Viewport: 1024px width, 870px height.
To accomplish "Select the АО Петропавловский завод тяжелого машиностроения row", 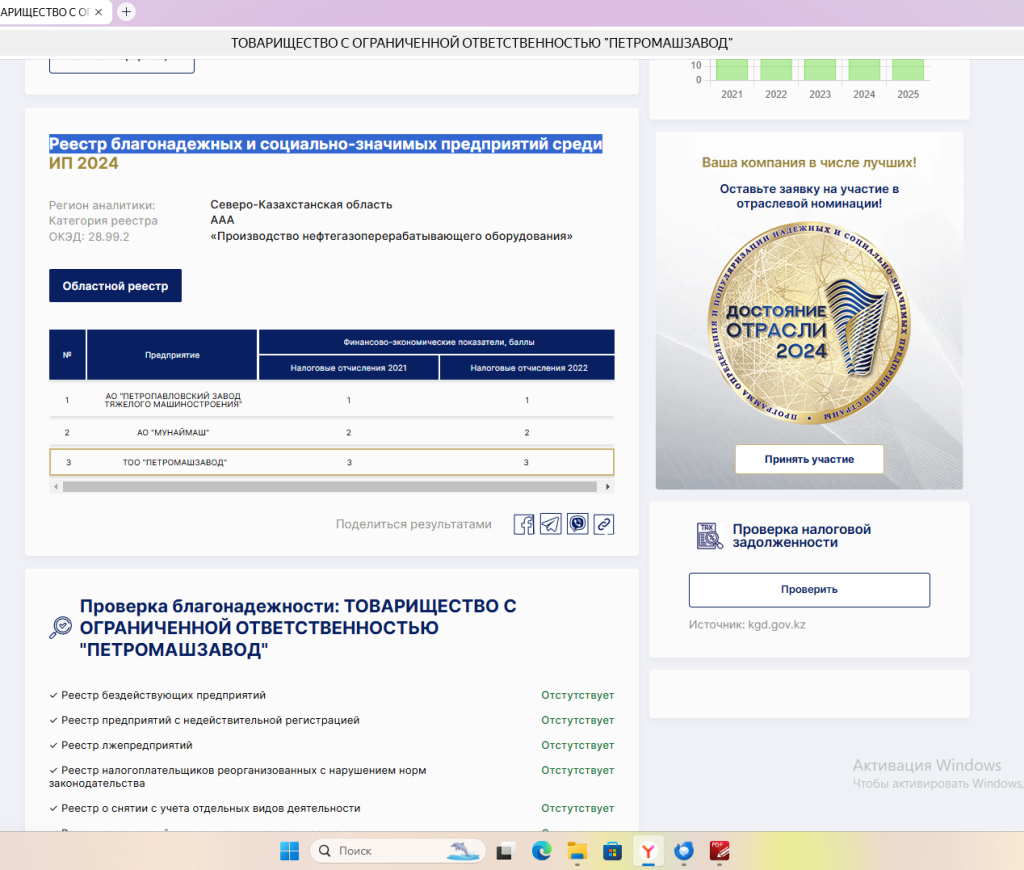I will tap(332, 400).
